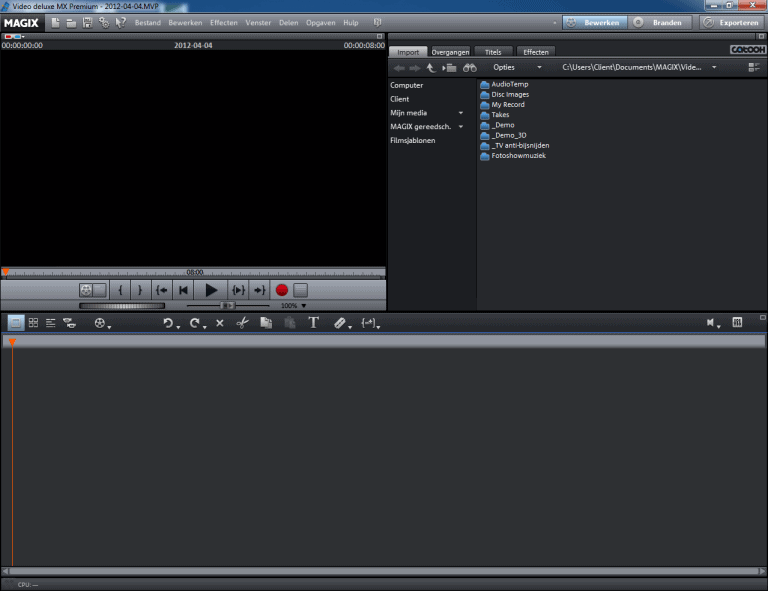
Task: Expand the folder path dropdown
Action: (x=714, y=67)
